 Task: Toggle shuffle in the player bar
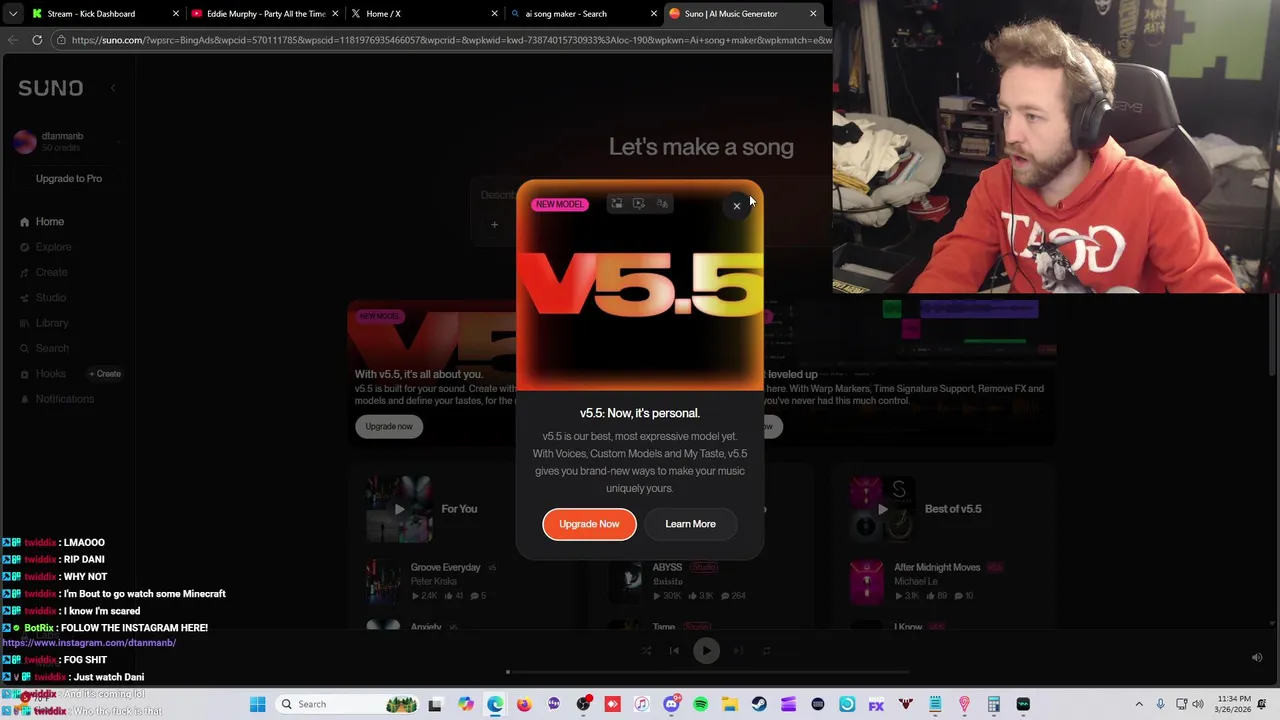(646, 651)
